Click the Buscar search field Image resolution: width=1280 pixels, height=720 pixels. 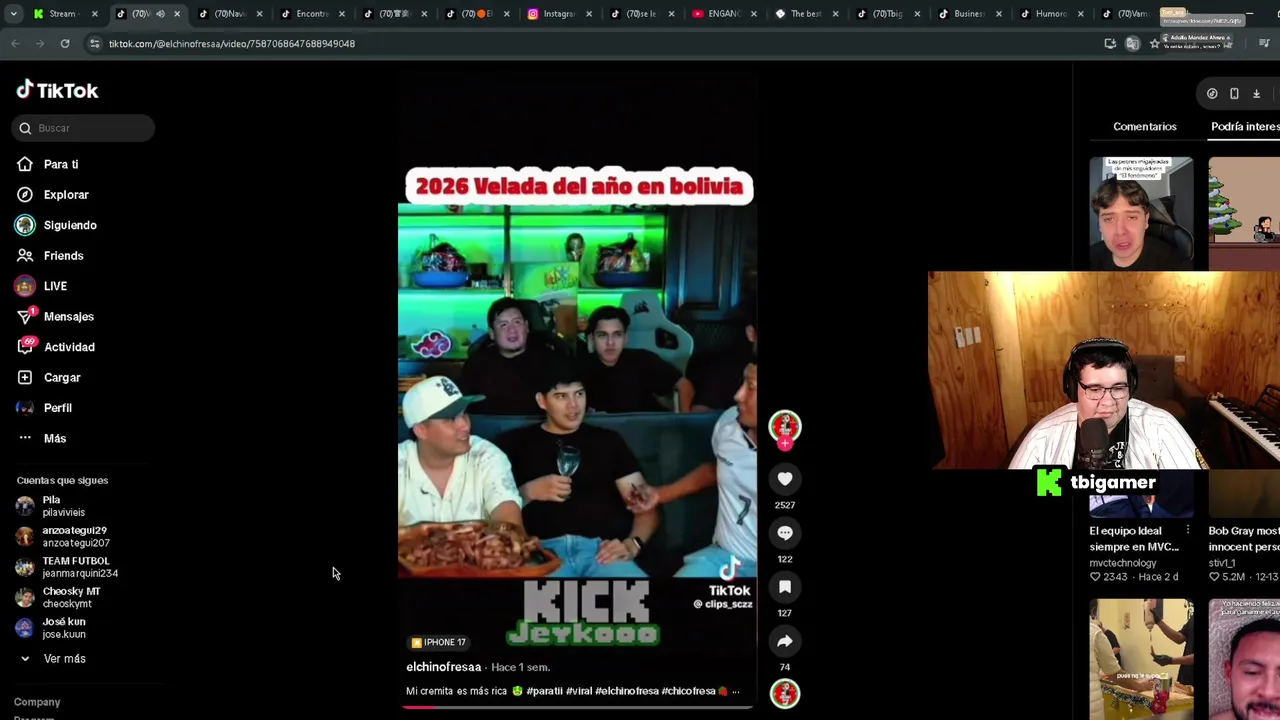click(84, 128)
